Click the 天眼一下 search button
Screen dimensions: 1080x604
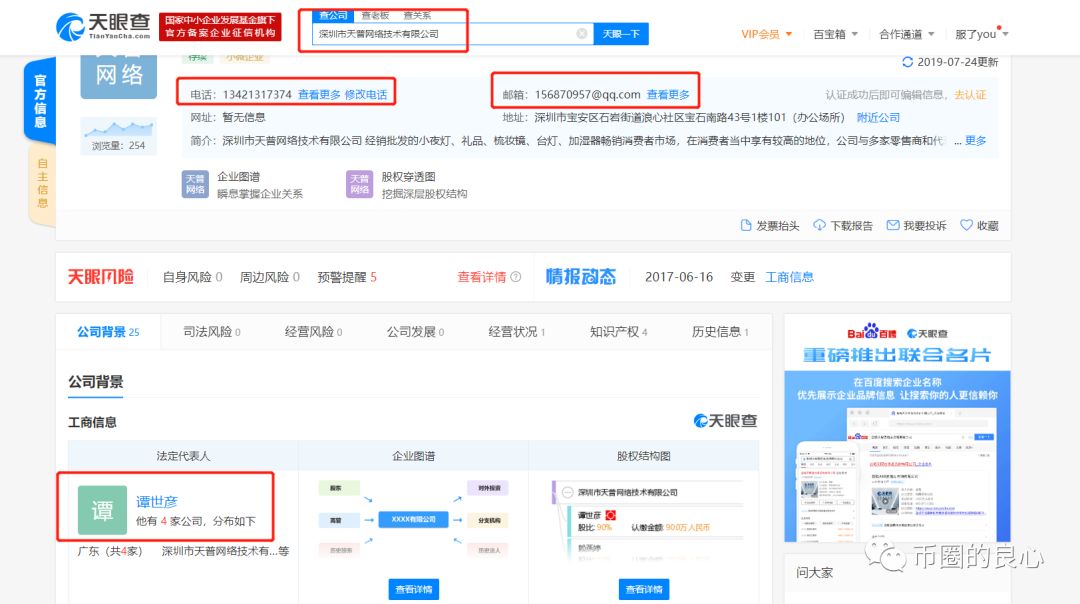[x=621, y=34]
